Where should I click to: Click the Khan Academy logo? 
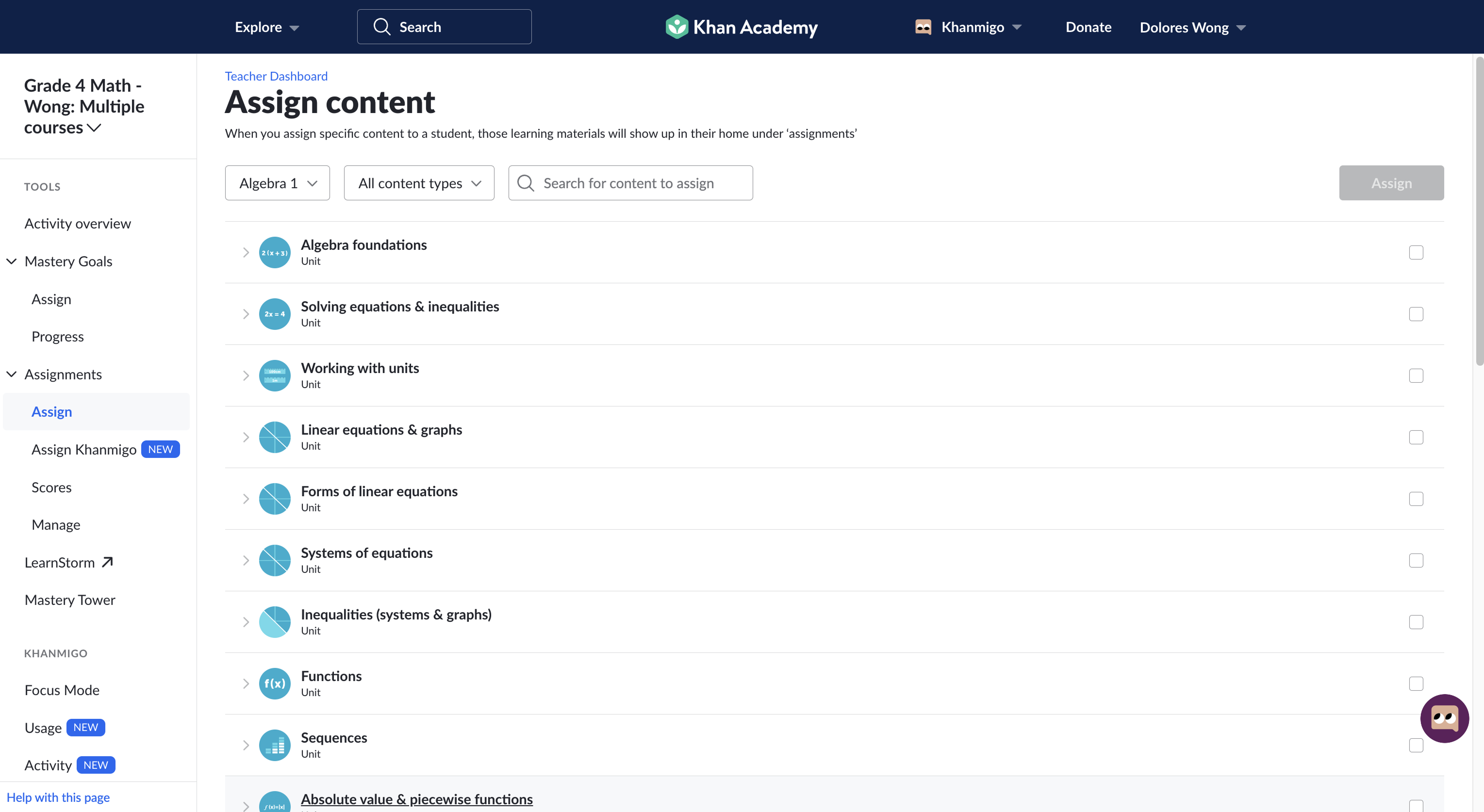742,27
